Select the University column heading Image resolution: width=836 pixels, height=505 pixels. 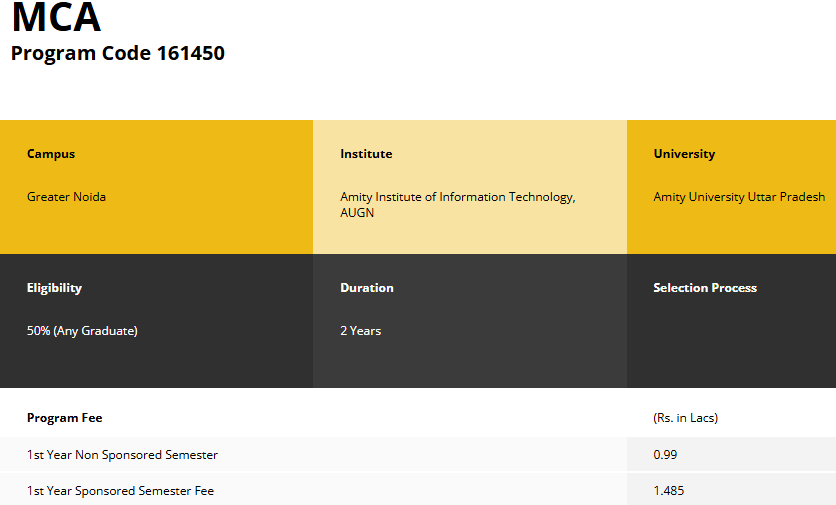pyautogui.click(x=684, y=154)
